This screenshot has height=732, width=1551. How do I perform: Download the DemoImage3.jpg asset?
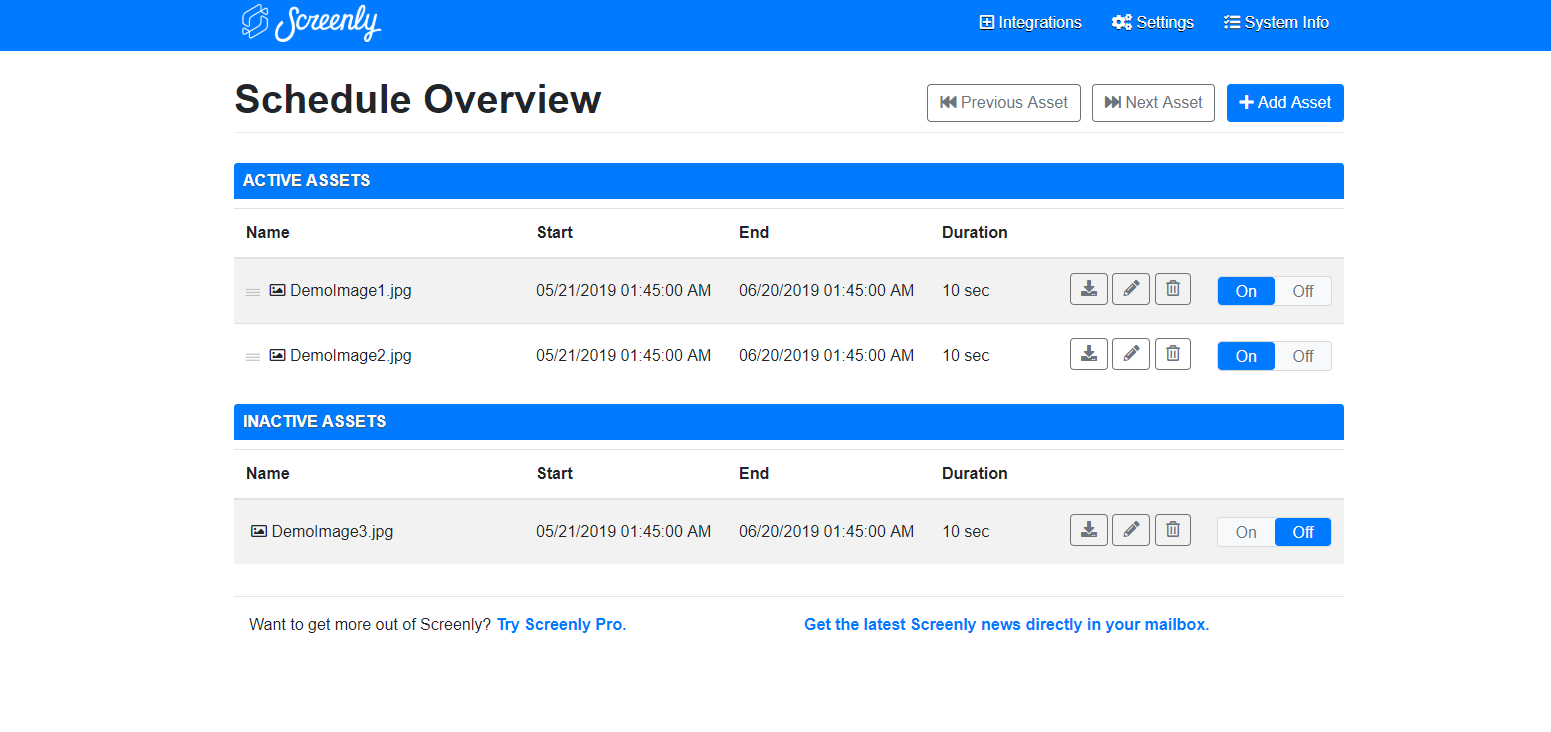tap(1088, 530)
